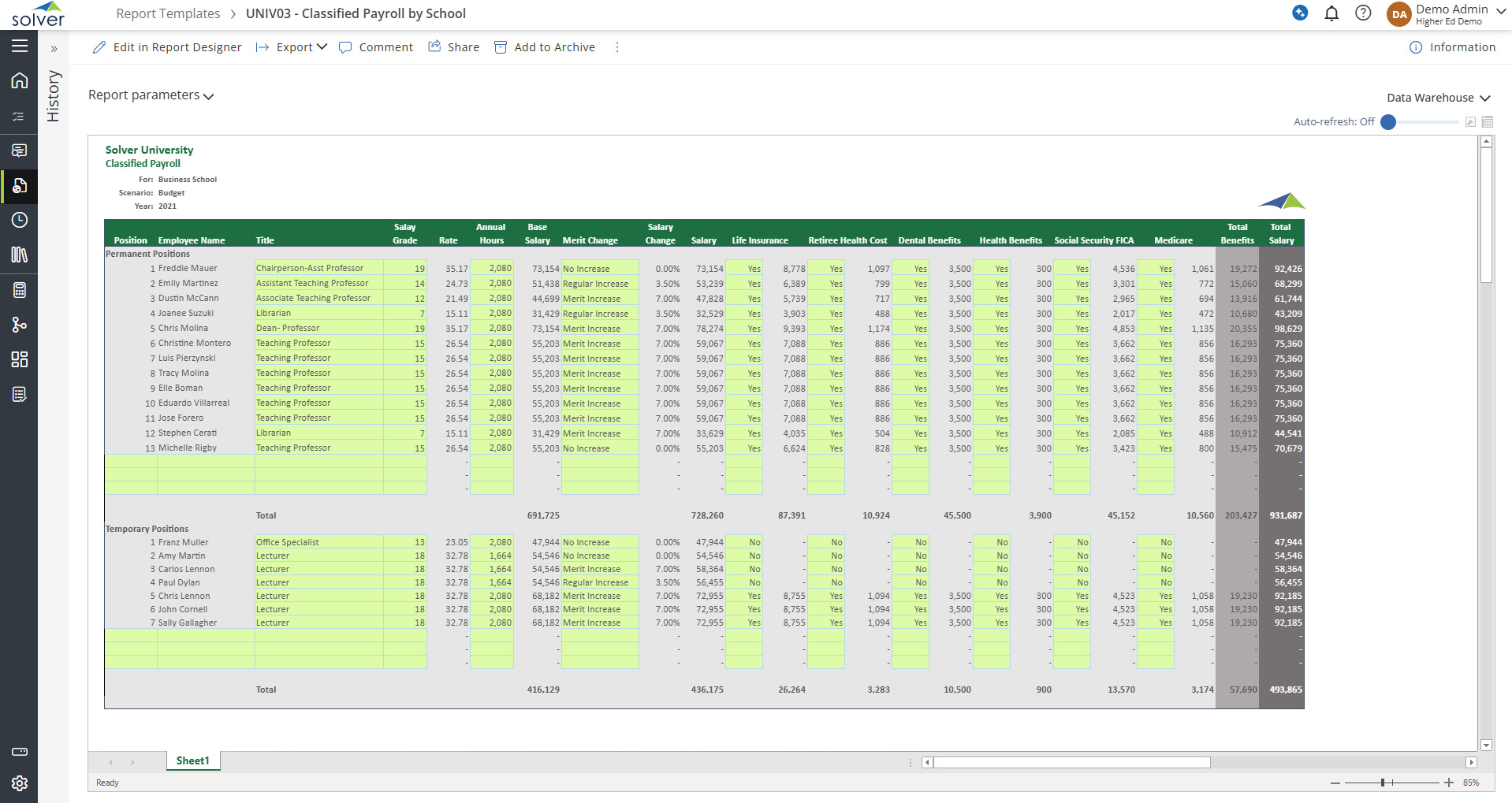
Task: Click Report Templates breadcrumb link
Action: click(x=168, y=13)
